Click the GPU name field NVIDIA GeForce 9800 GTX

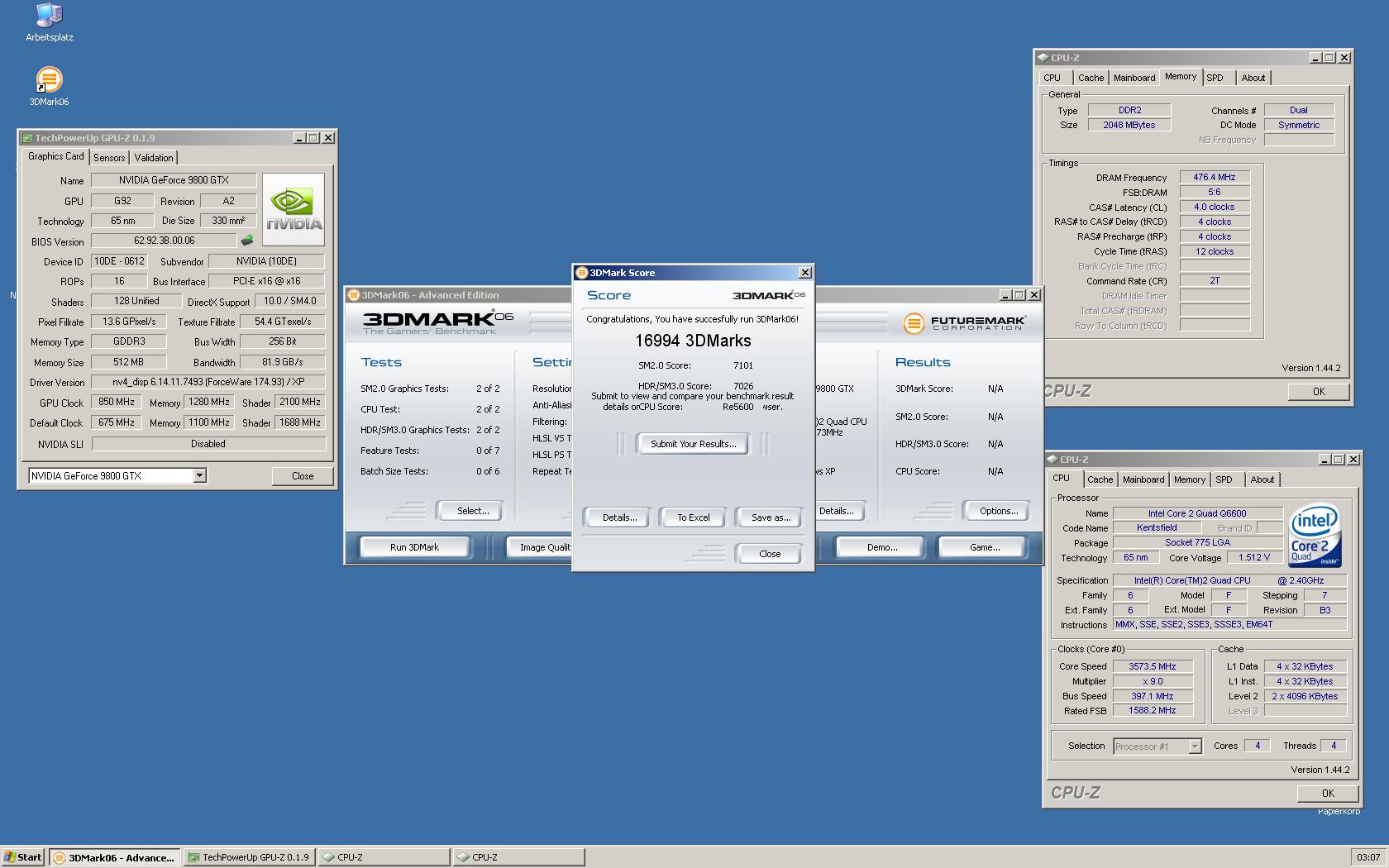[x=174, y=180]
